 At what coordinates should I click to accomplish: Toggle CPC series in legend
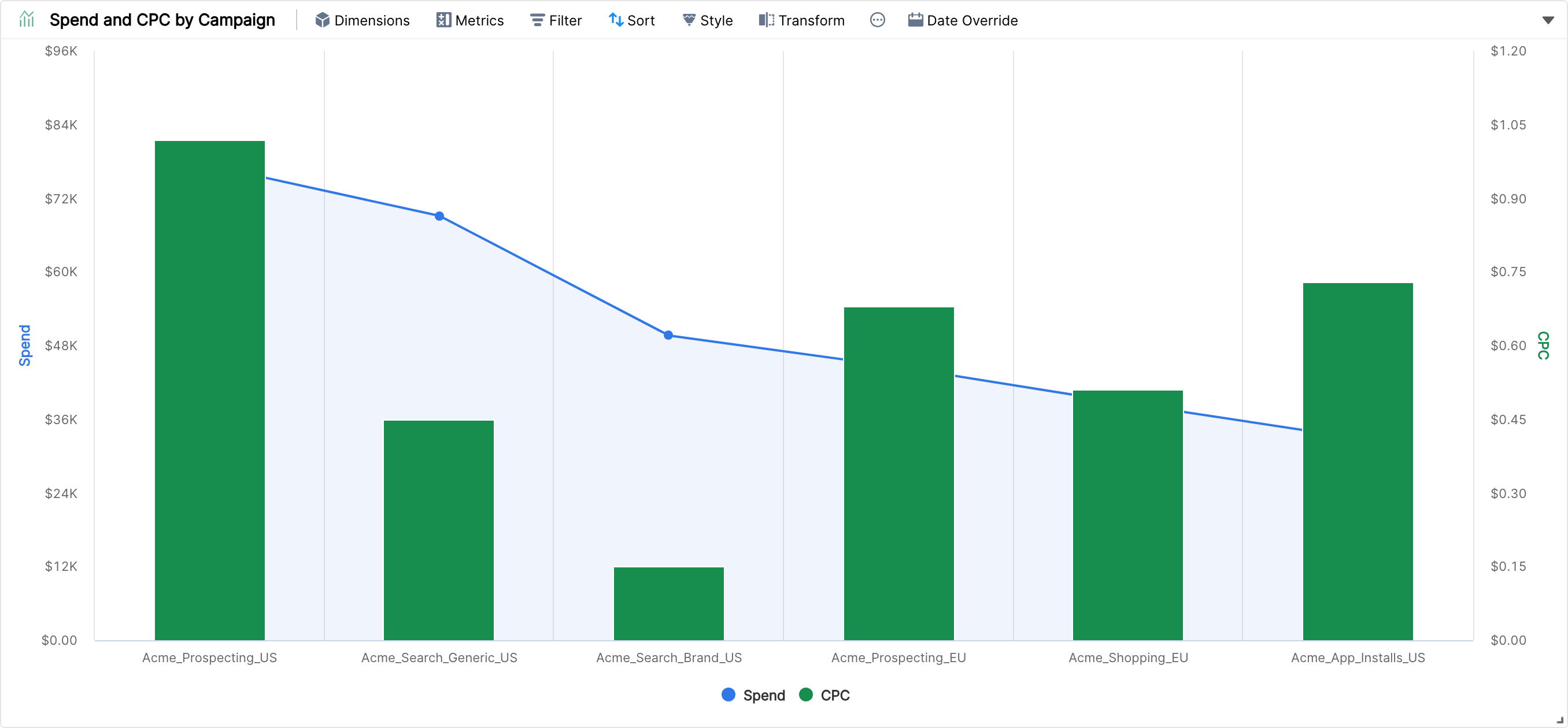coord(834,695)
